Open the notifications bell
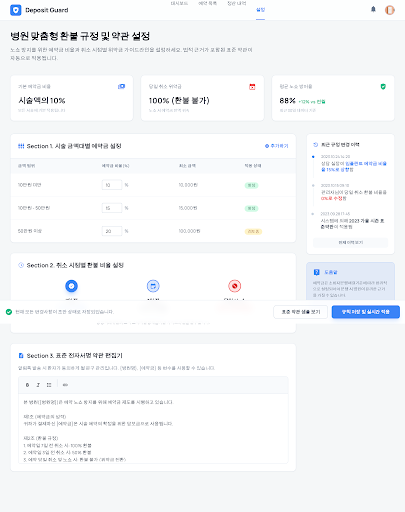The height and width of the screenshot is (512, 405). [373, 9]
